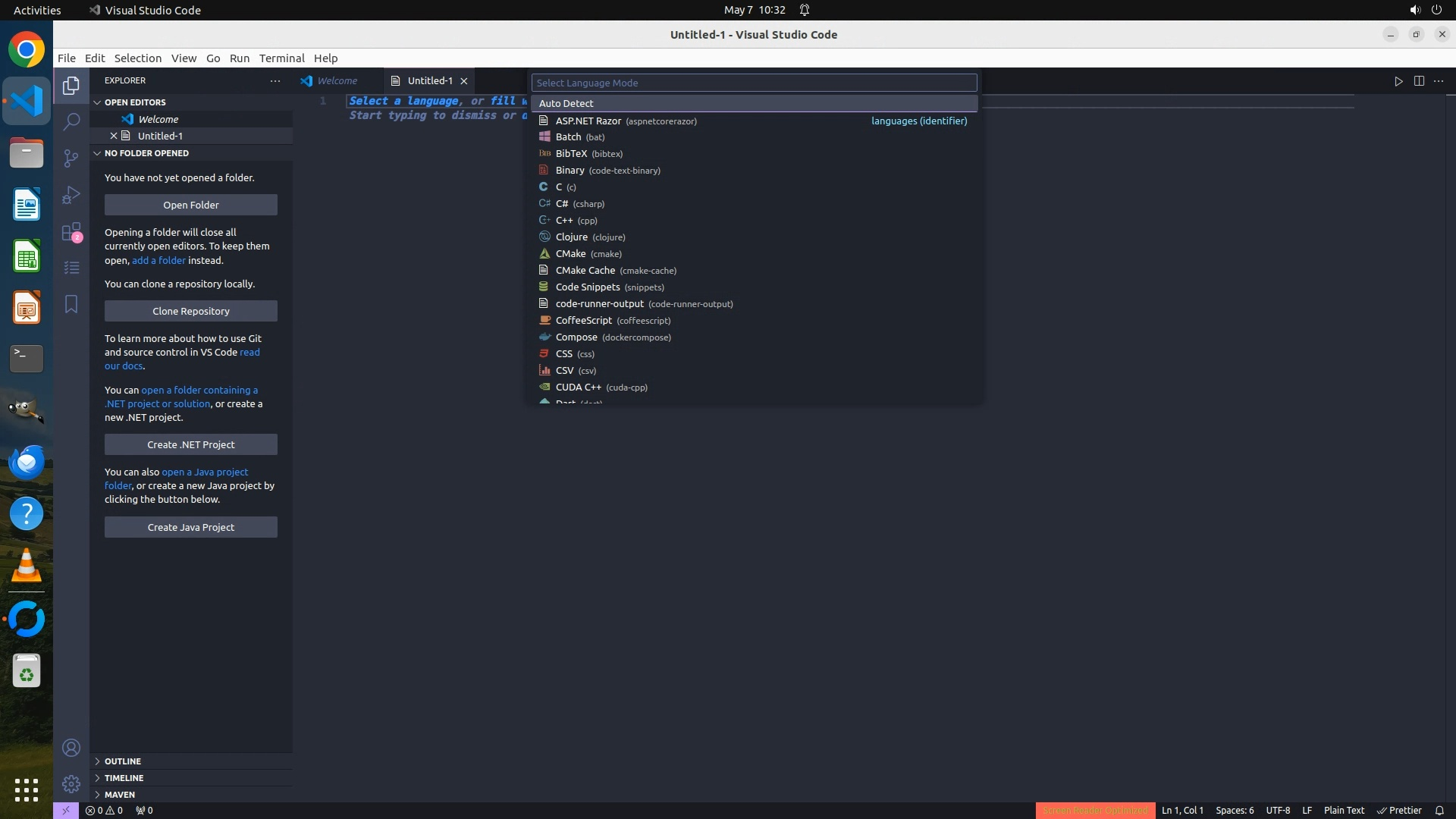The image size is (1456, 819).
Task: Open Run and Debug view
Action: (71, 195)
